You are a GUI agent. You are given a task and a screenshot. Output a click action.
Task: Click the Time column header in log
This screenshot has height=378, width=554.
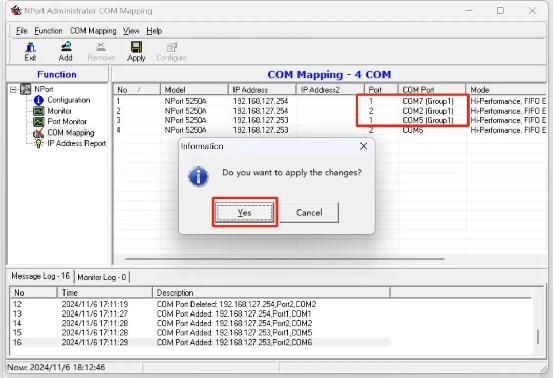[x=105, y=293]
